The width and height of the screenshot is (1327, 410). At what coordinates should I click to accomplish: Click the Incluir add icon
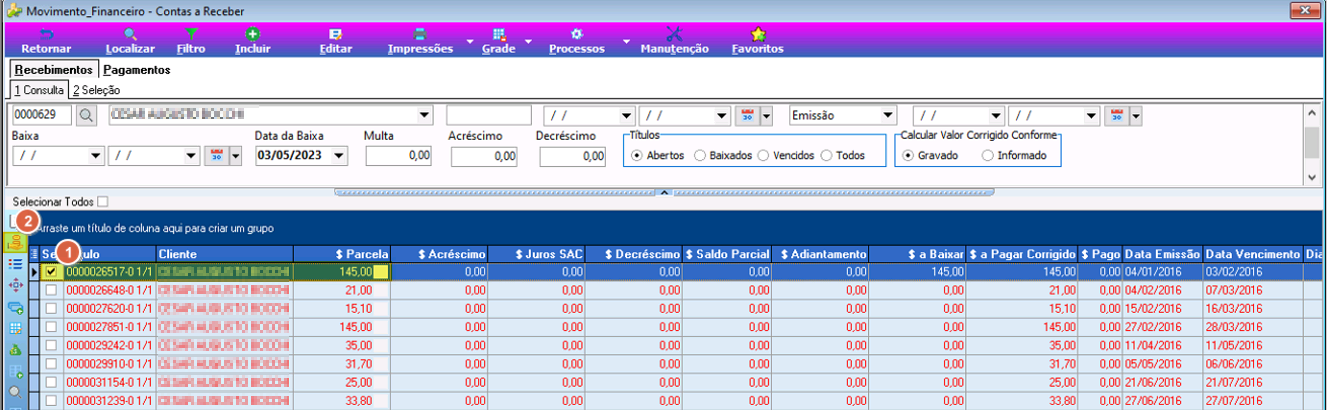coord(253,34)
